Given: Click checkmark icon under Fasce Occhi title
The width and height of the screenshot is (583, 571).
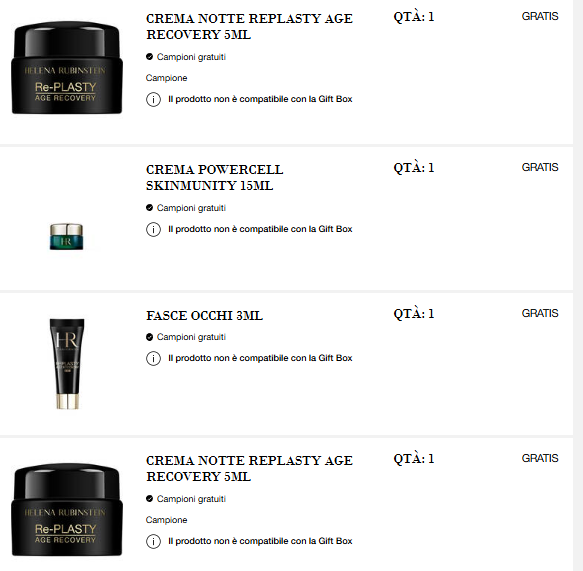Looking at the screenshot, I should pyautogui.click(x=149, y=337).
